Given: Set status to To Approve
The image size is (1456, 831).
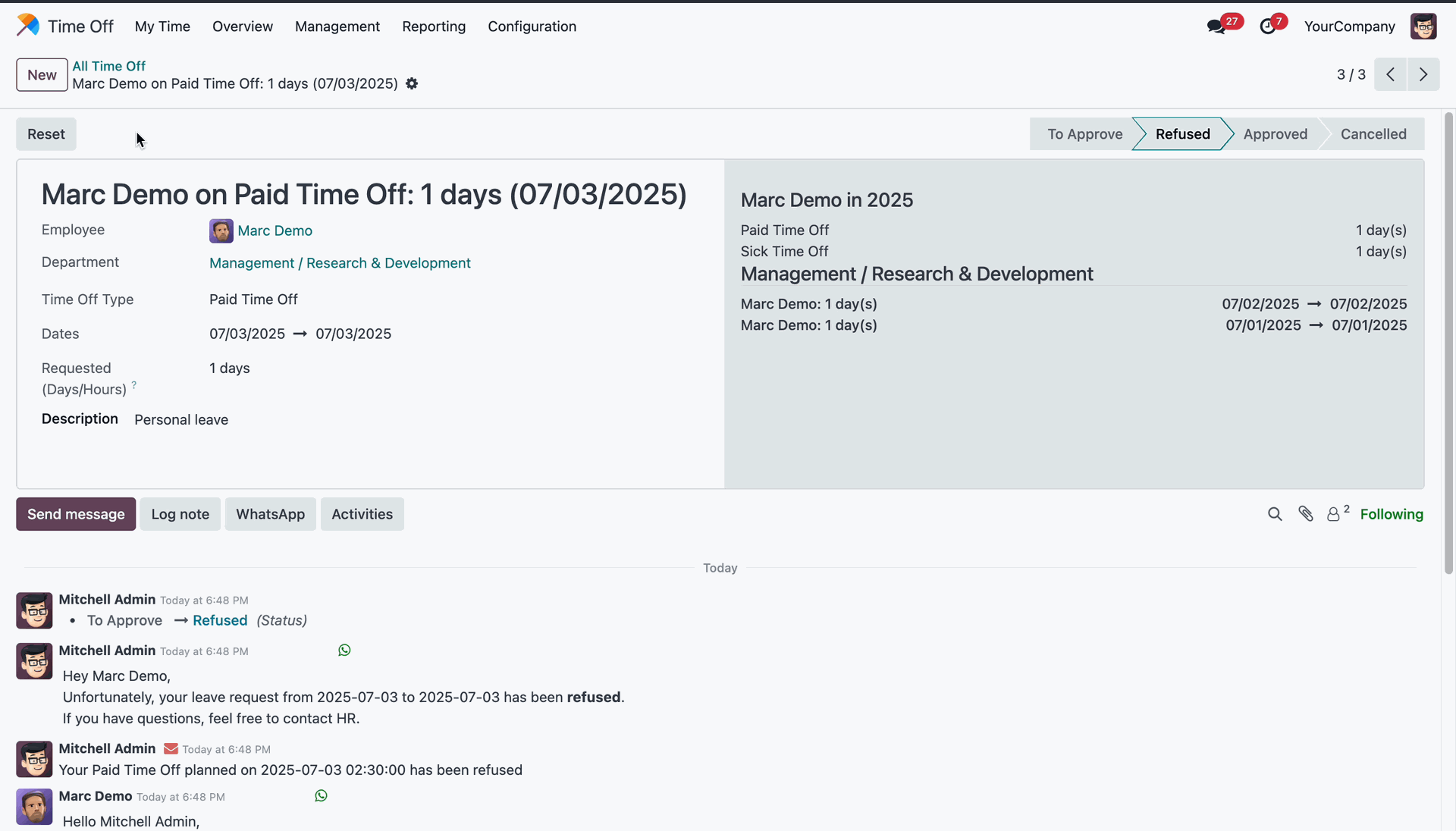Looking at the screenshot, I should 1084,134.
